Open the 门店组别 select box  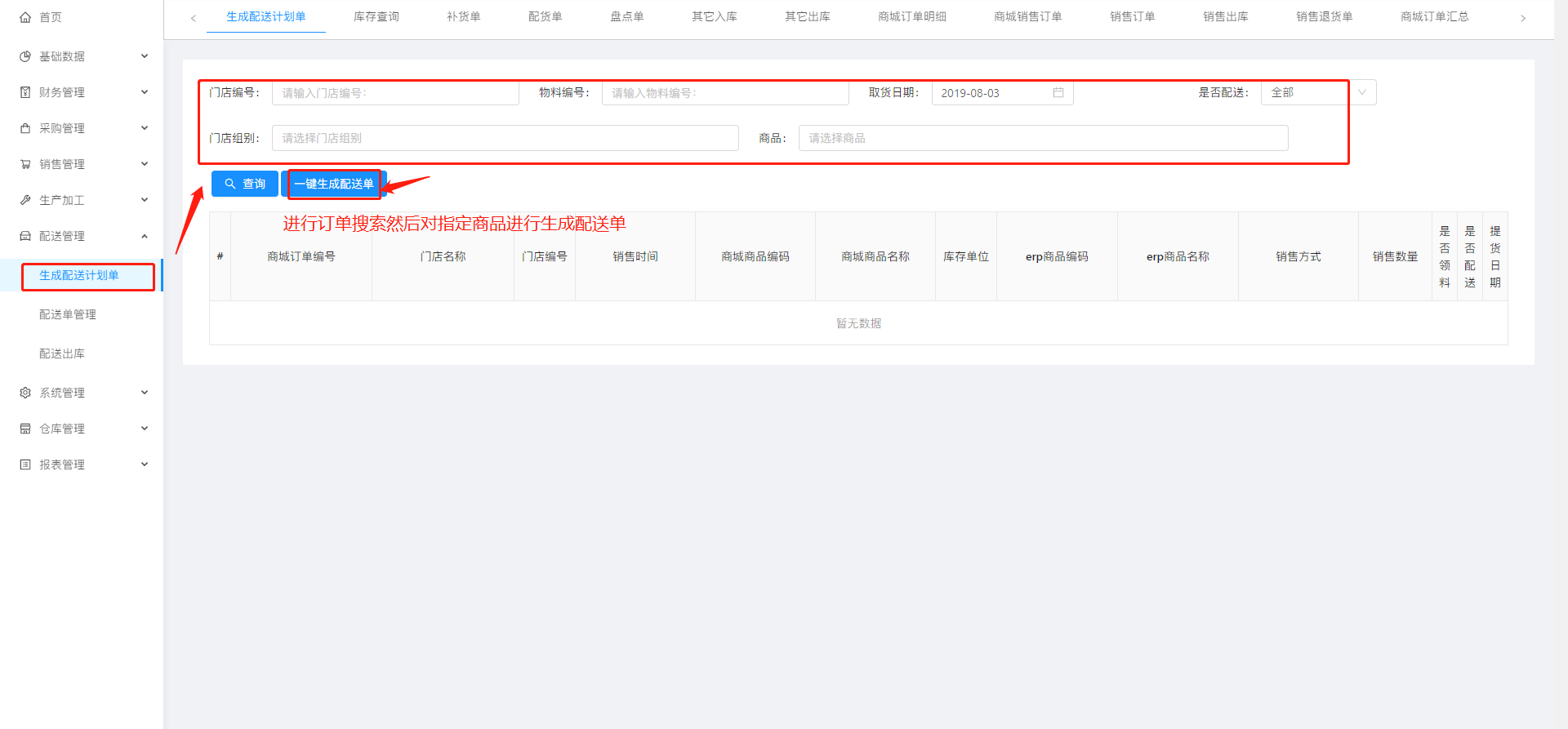[506, 138]
